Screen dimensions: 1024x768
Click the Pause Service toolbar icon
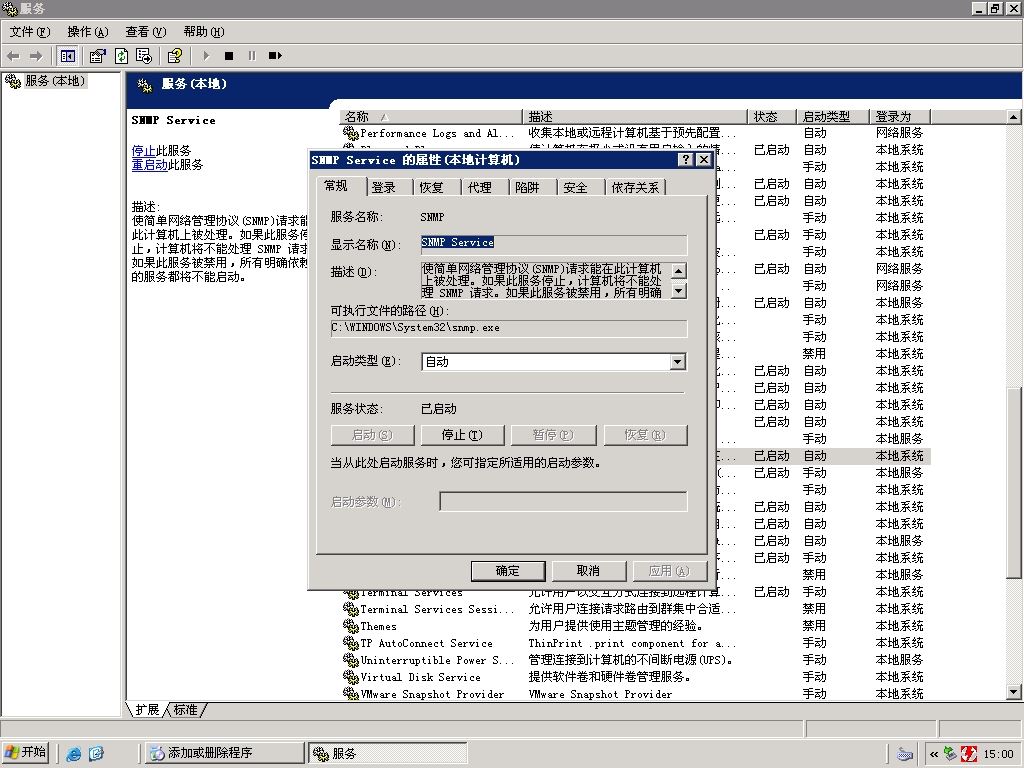[252, 56]
